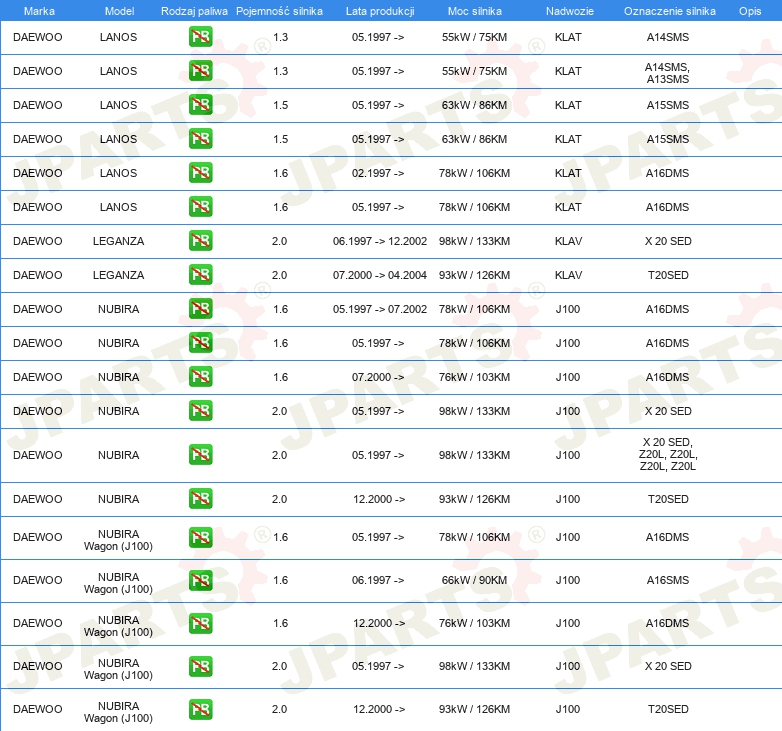Select '2.0' capacity in LEGANZA T20SED row
This screenshot has height=731, width=782.
coord(279,275)
